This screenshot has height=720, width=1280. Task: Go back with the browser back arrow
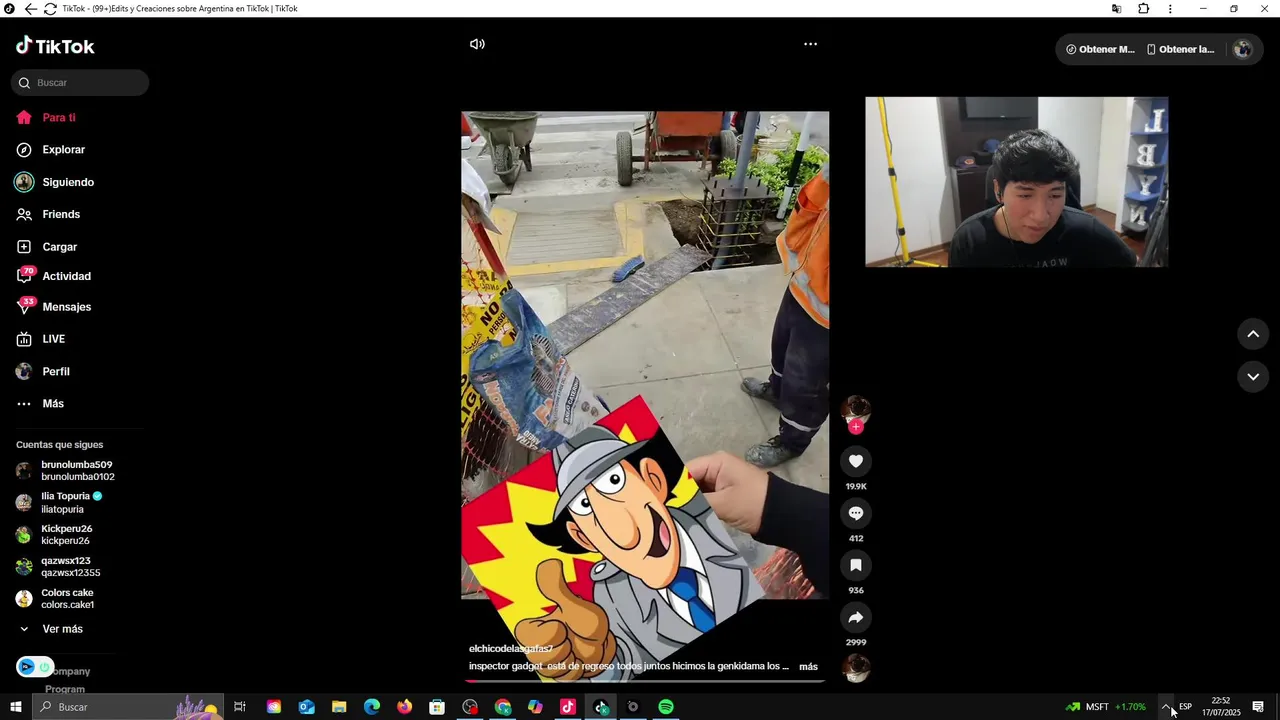31,9
